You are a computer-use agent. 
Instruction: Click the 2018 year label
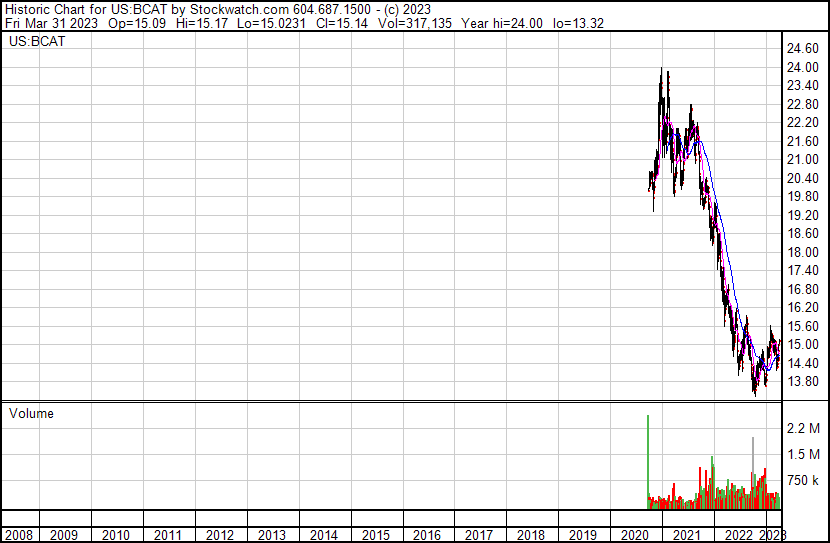531,535
